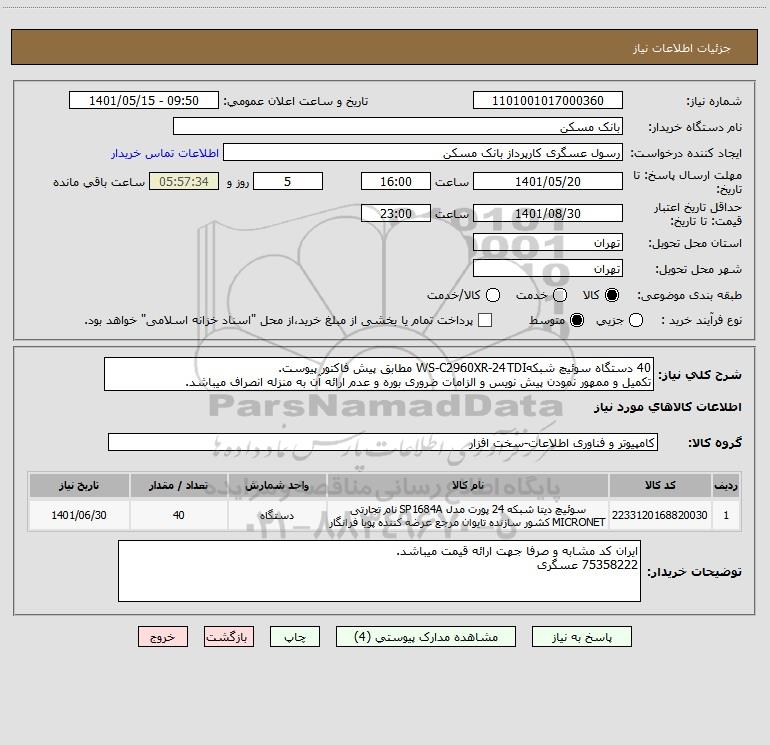Click the unit cell دستگاه
This screenshot has width=770, height=745.
coord(277,515)
